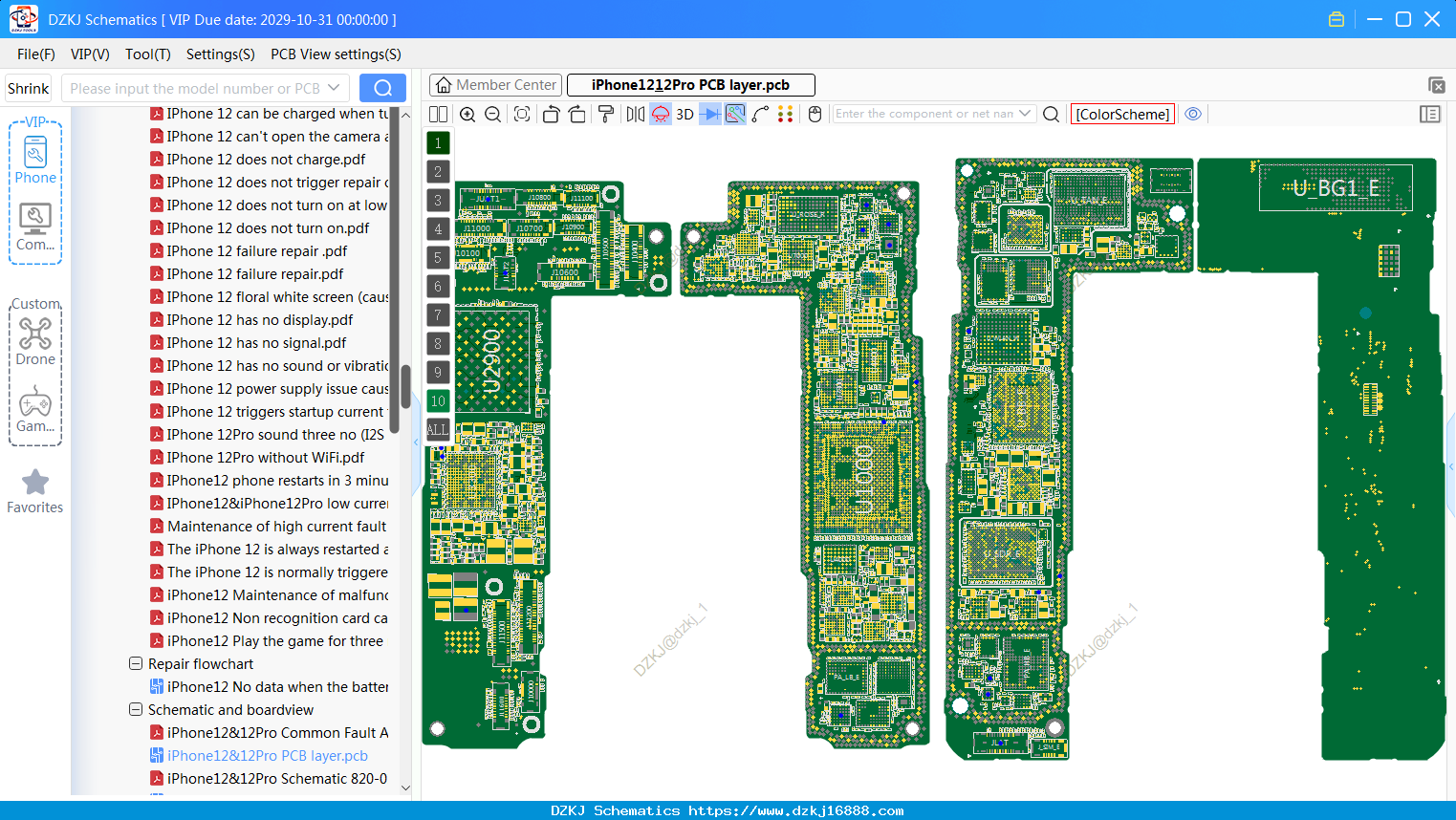Image resolution: width=1456 pixels, height=820 pixels.
Task: Open PCB View settings(S) menu
Action: [x=336, y=54]
